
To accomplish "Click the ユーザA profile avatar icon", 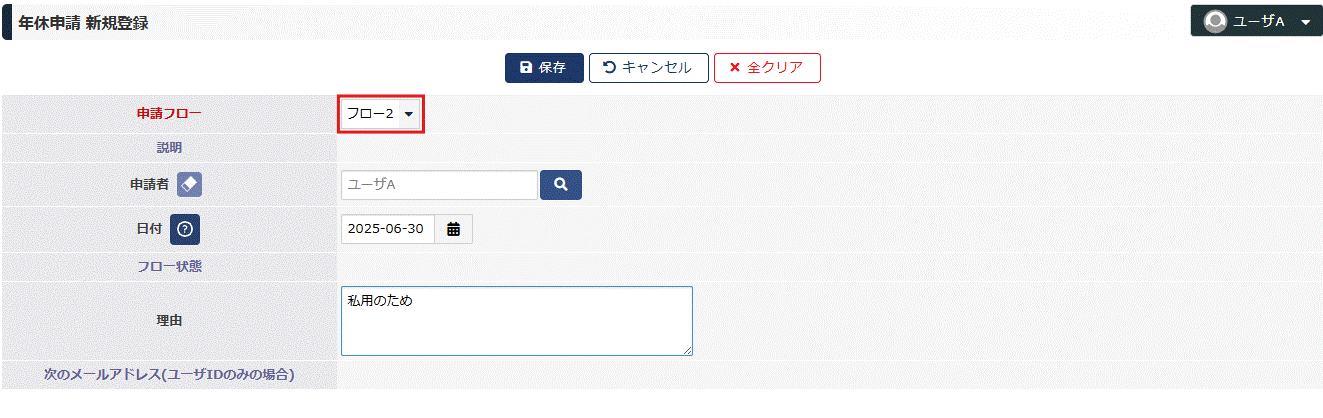I will pos(1215,21).
